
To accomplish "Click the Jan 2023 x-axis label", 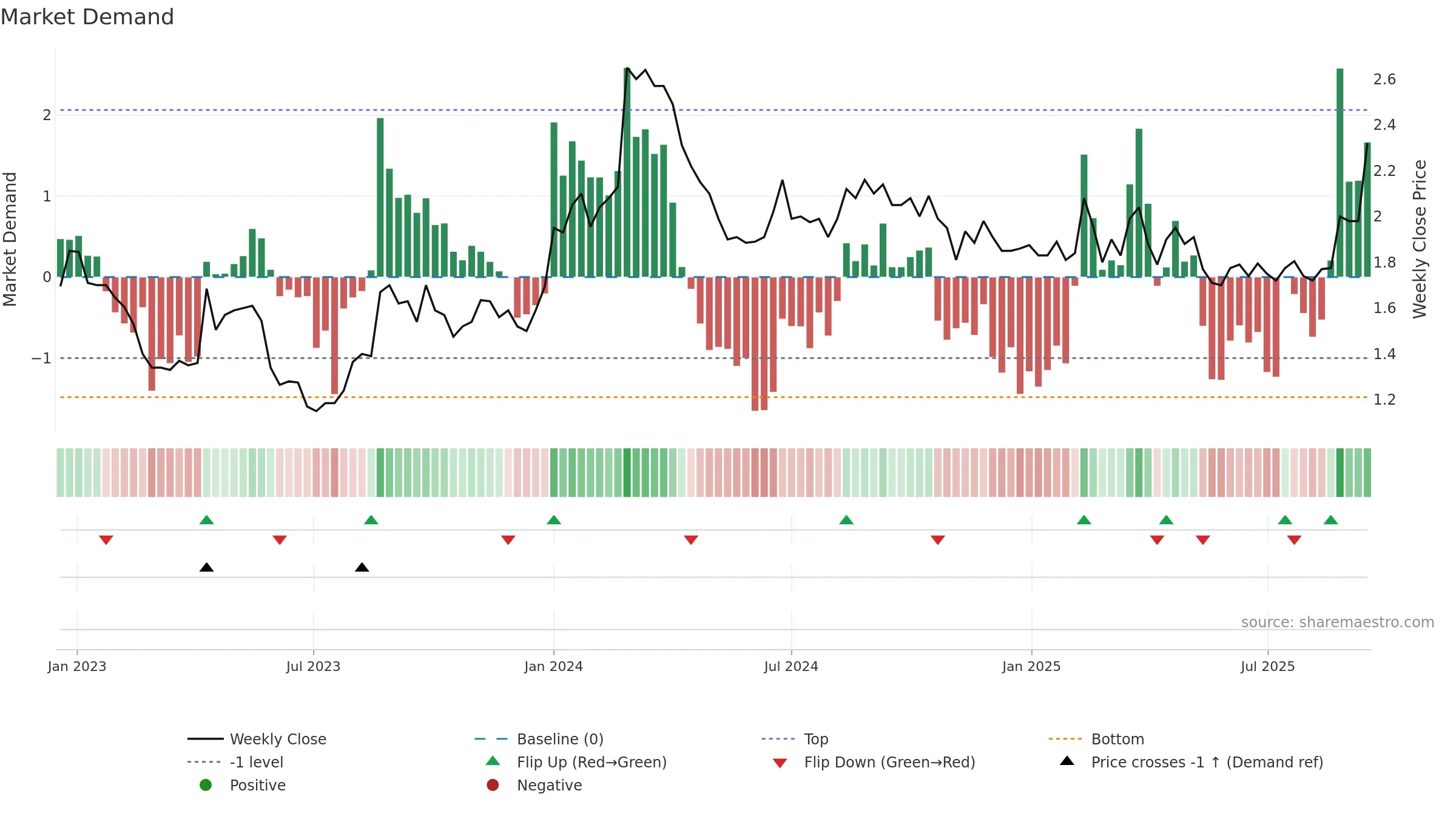I will [x=77, y=666].
